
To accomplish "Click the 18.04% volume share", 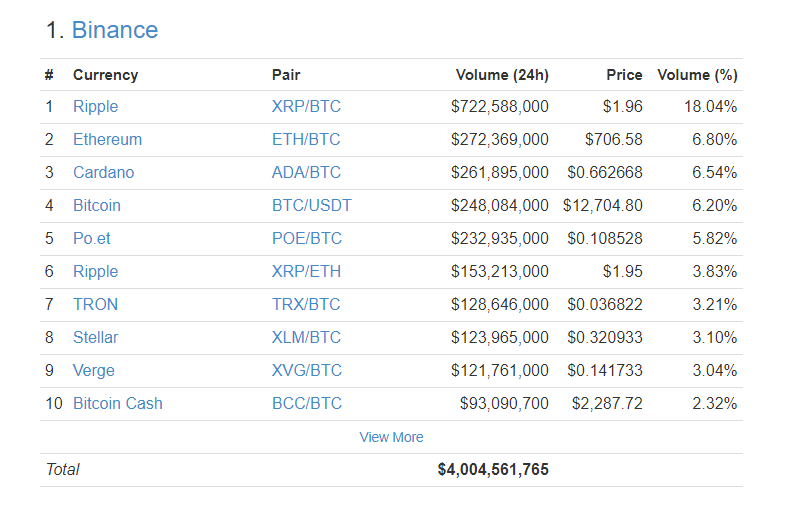I will 710,106.
